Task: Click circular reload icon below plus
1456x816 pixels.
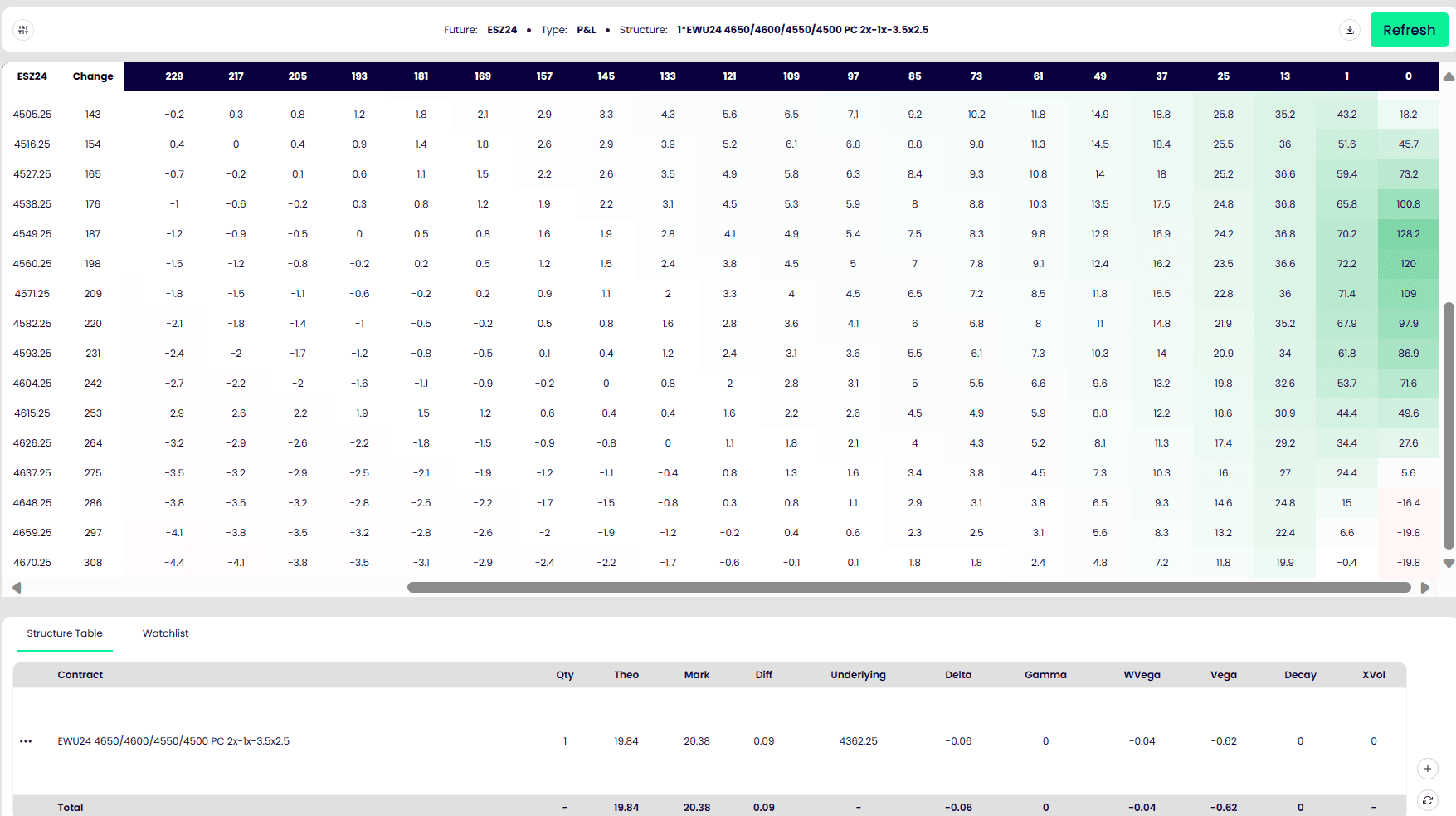Action: [x=1427, y=800]
